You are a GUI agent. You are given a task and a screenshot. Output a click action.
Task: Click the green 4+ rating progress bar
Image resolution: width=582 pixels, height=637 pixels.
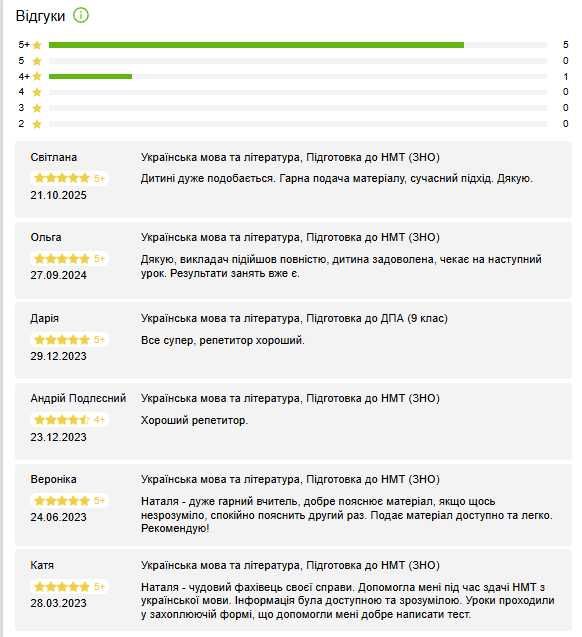point(90,76)
